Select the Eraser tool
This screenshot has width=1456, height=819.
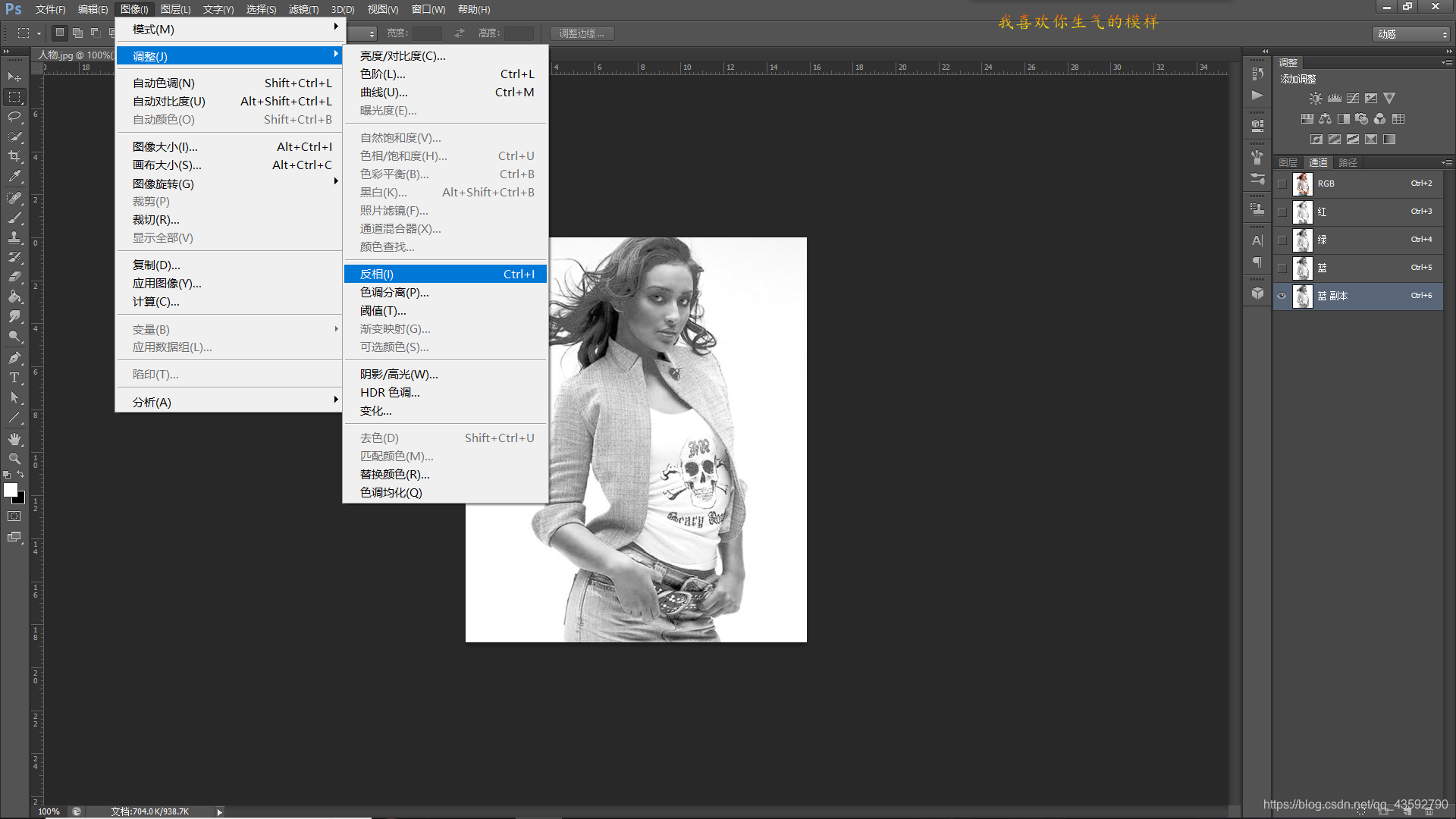click(14, 277)
